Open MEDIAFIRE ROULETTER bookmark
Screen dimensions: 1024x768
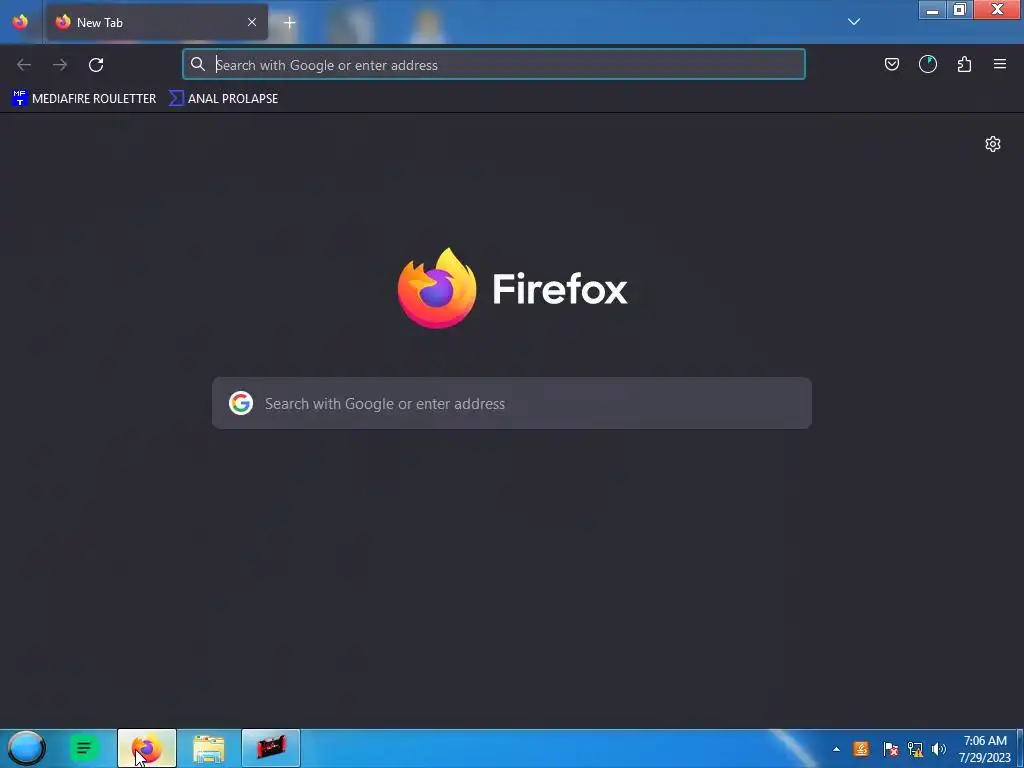[84, 99]
